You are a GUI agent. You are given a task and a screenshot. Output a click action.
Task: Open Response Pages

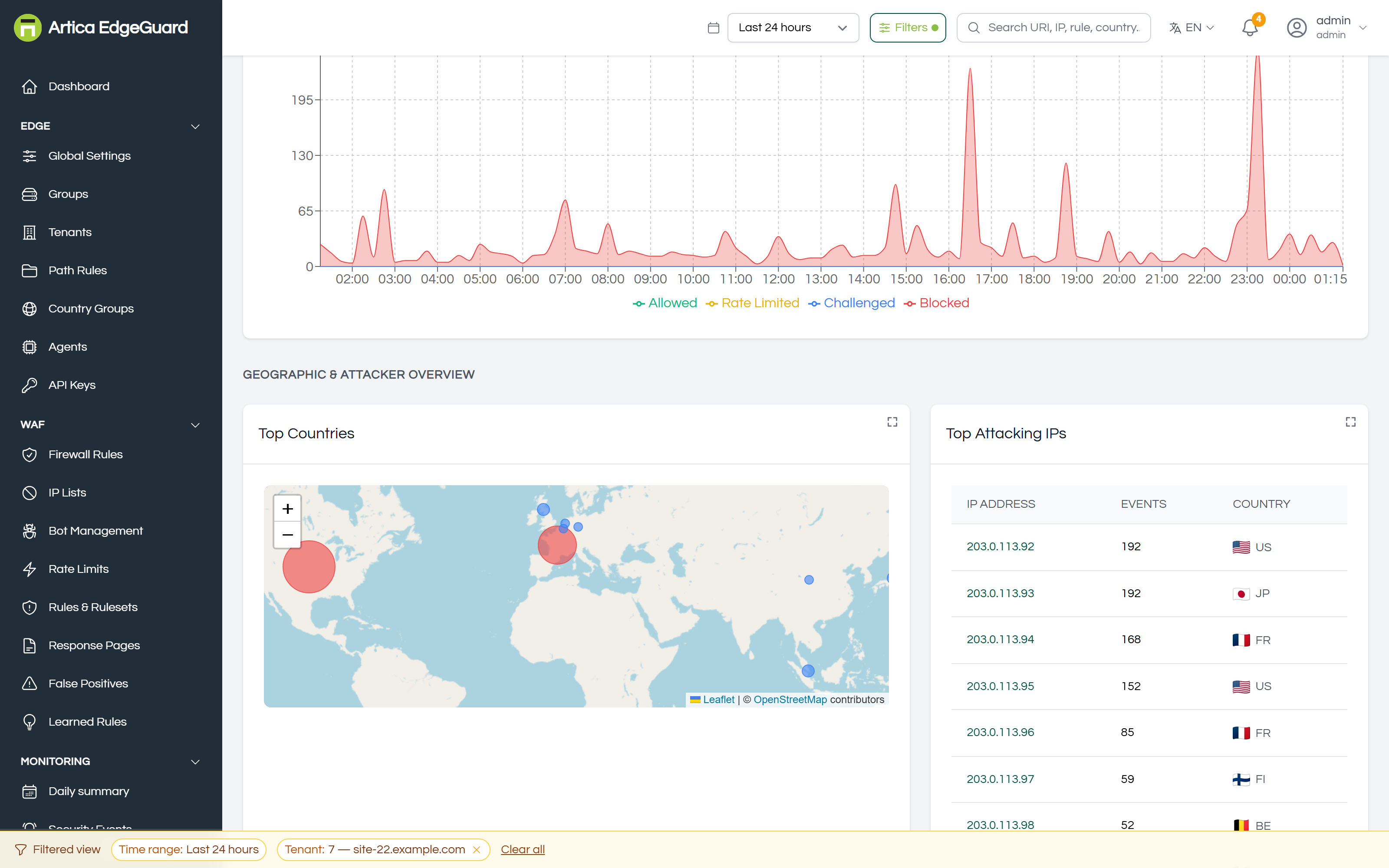(111, 645)
